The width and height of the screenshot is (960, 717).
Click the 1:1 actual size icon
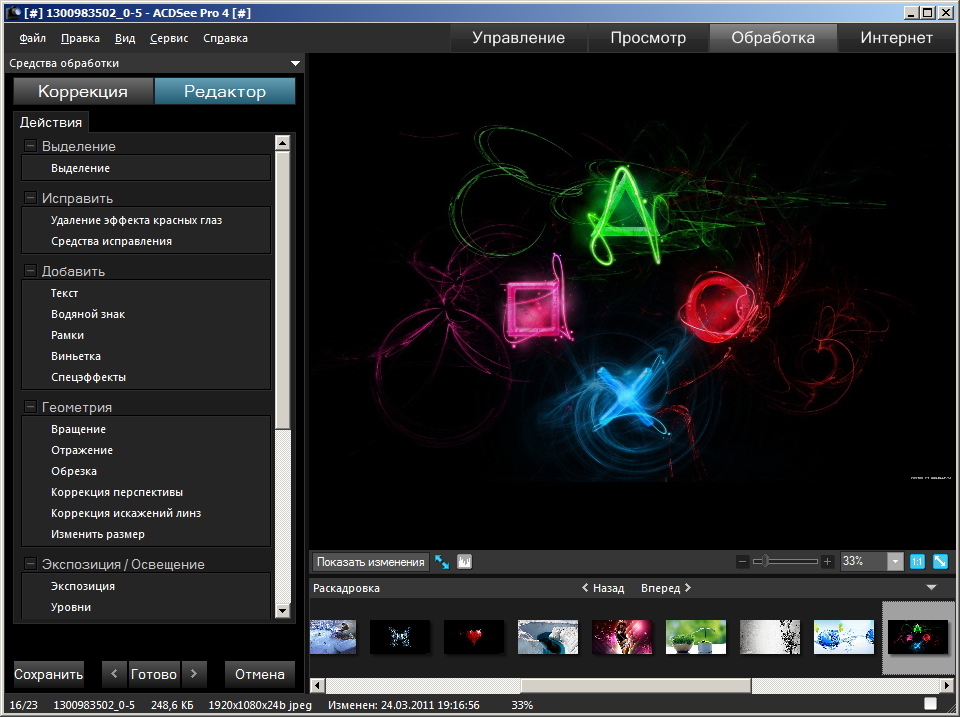coord(917,562)
